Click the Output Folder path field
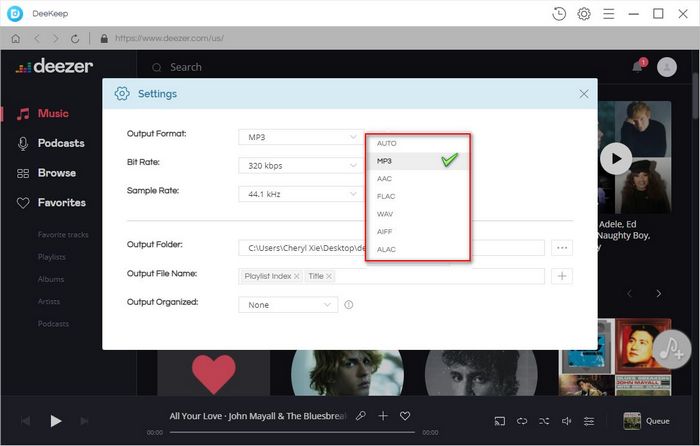Screen dimensions: 700x446 tap(391, 248)
